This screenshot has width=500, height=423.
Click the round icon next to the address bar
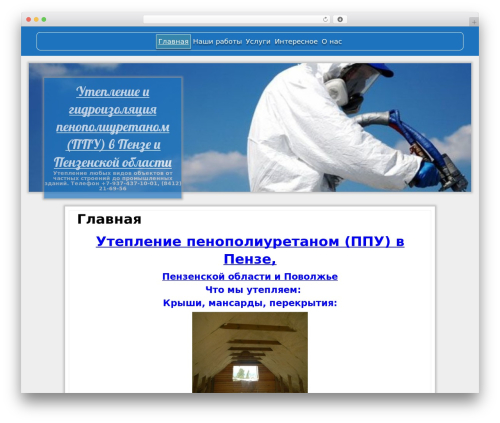tap(340, 19)
